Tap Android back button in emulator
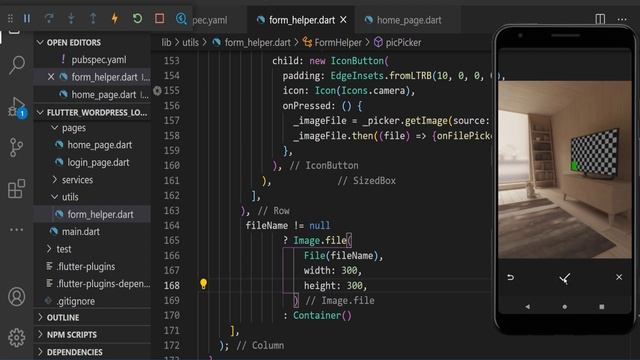Viewport: 640px width, 360px height. click(x=527, y=307)
